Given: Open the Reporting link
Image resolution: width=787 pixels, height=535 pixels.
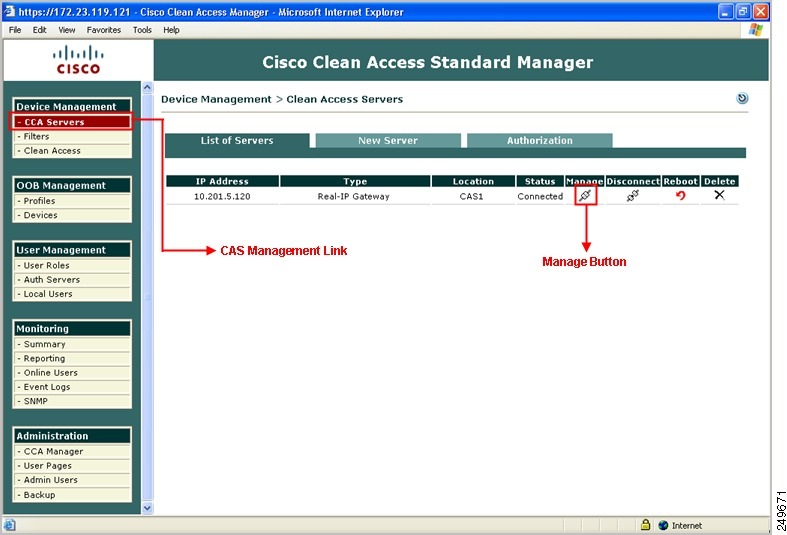Looking at the screenshot, I should (x=71, y=358).
